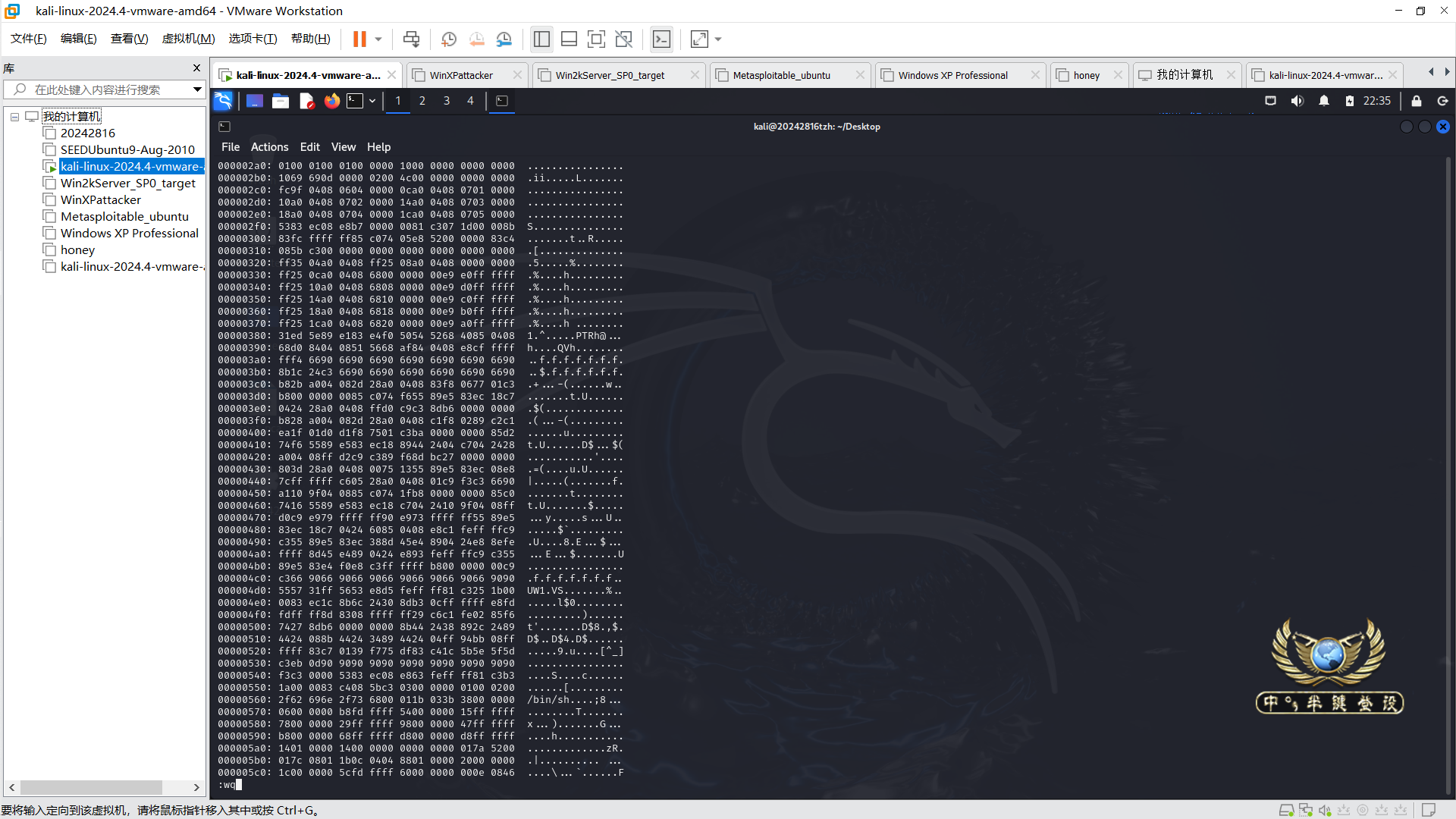The image size is (1456, 819).
Task: Open the 虚拟机(M) menu
Action: 188,39
